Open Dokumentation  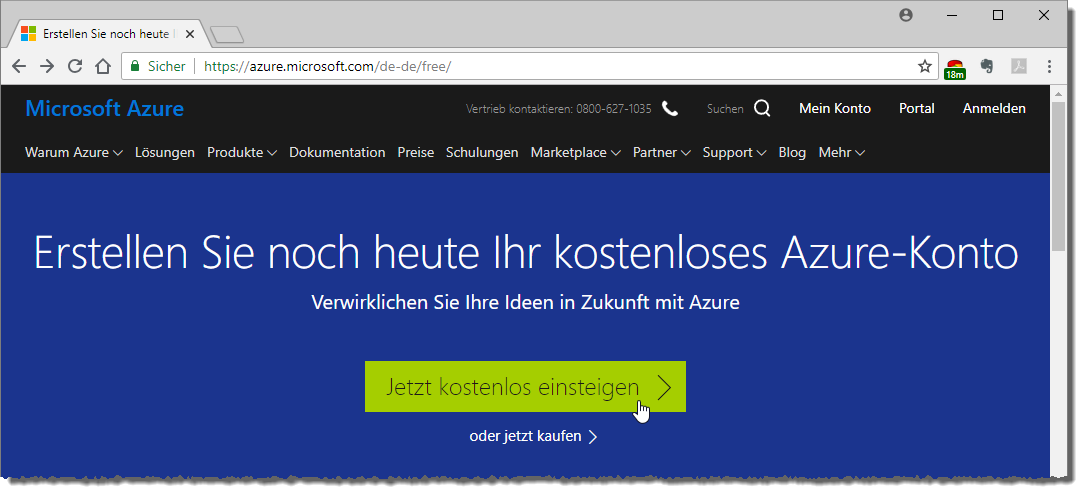click(337, 153)
